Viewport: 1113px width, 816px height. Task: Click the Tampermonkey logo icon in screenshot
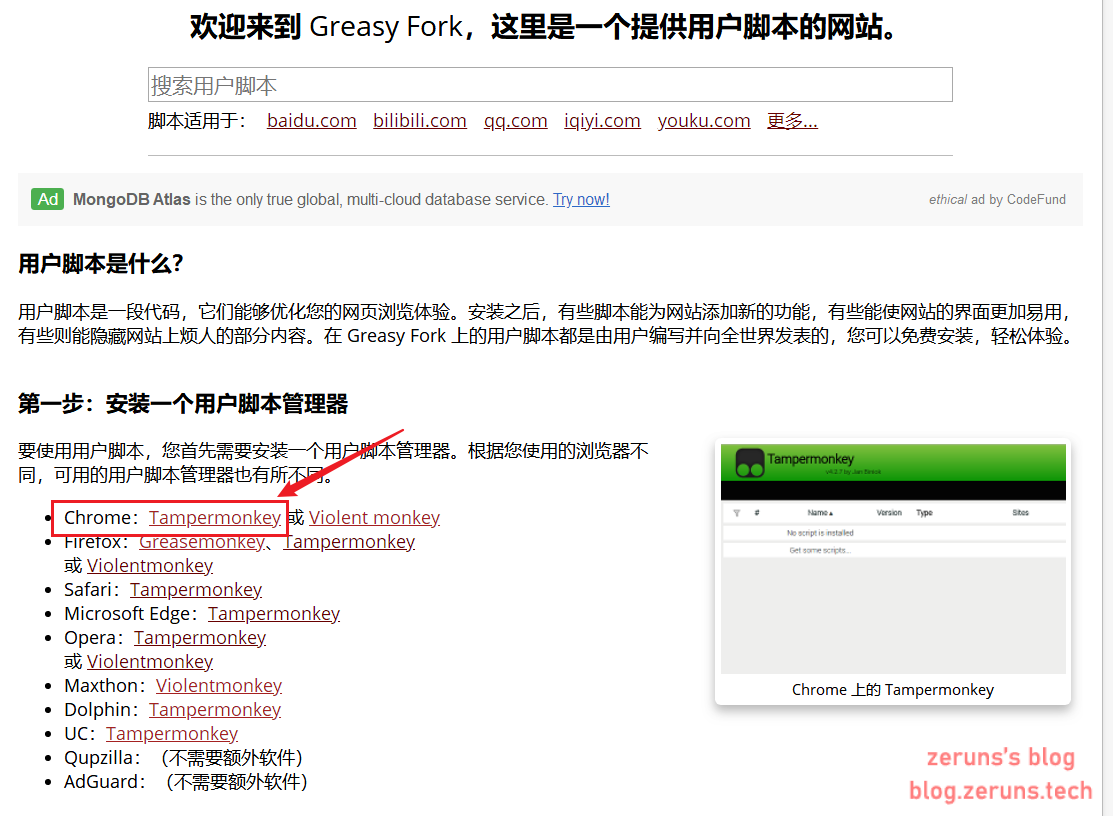point(750,463)
